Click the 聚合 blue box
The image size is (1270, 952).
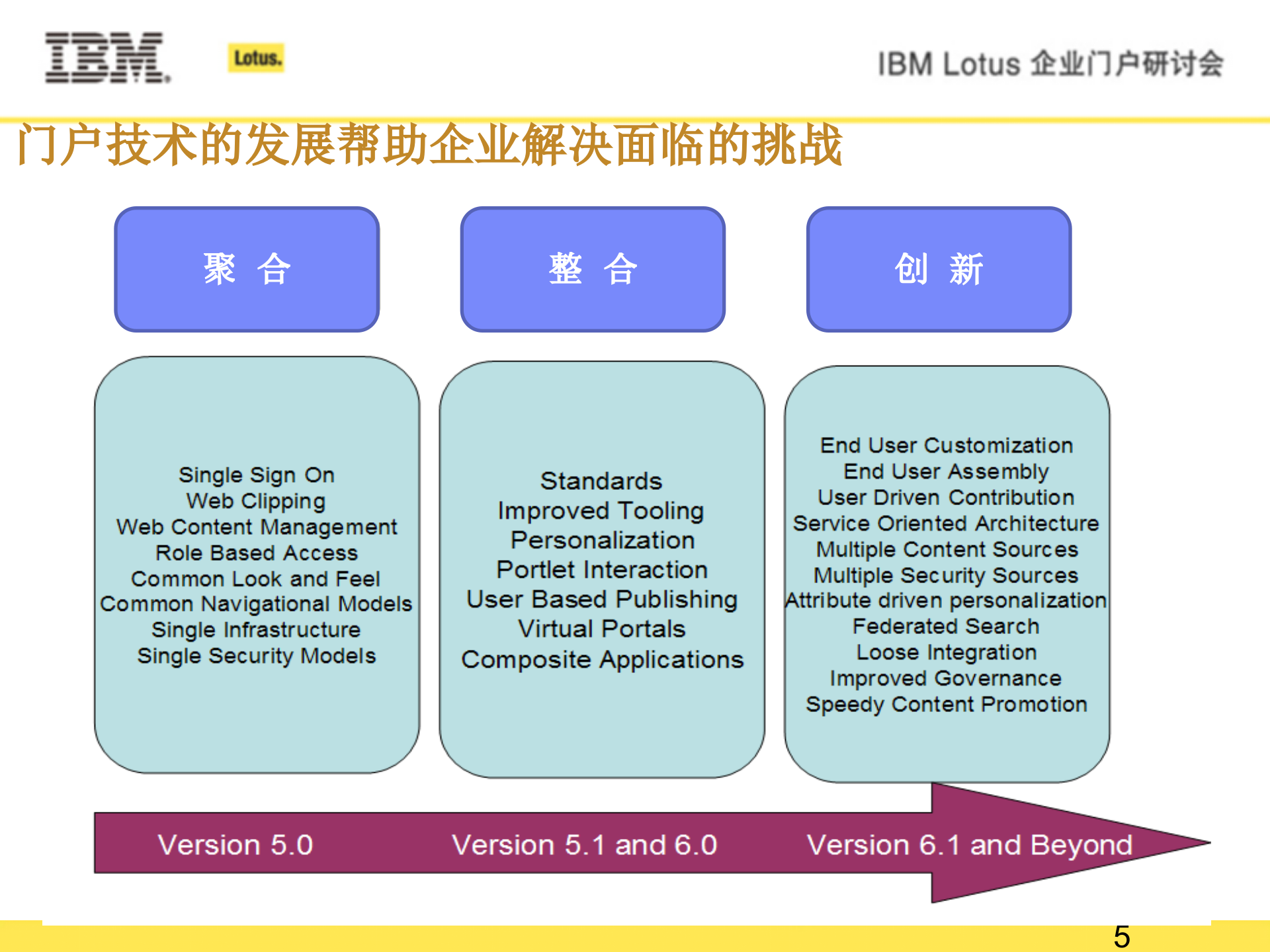[247, 269]
